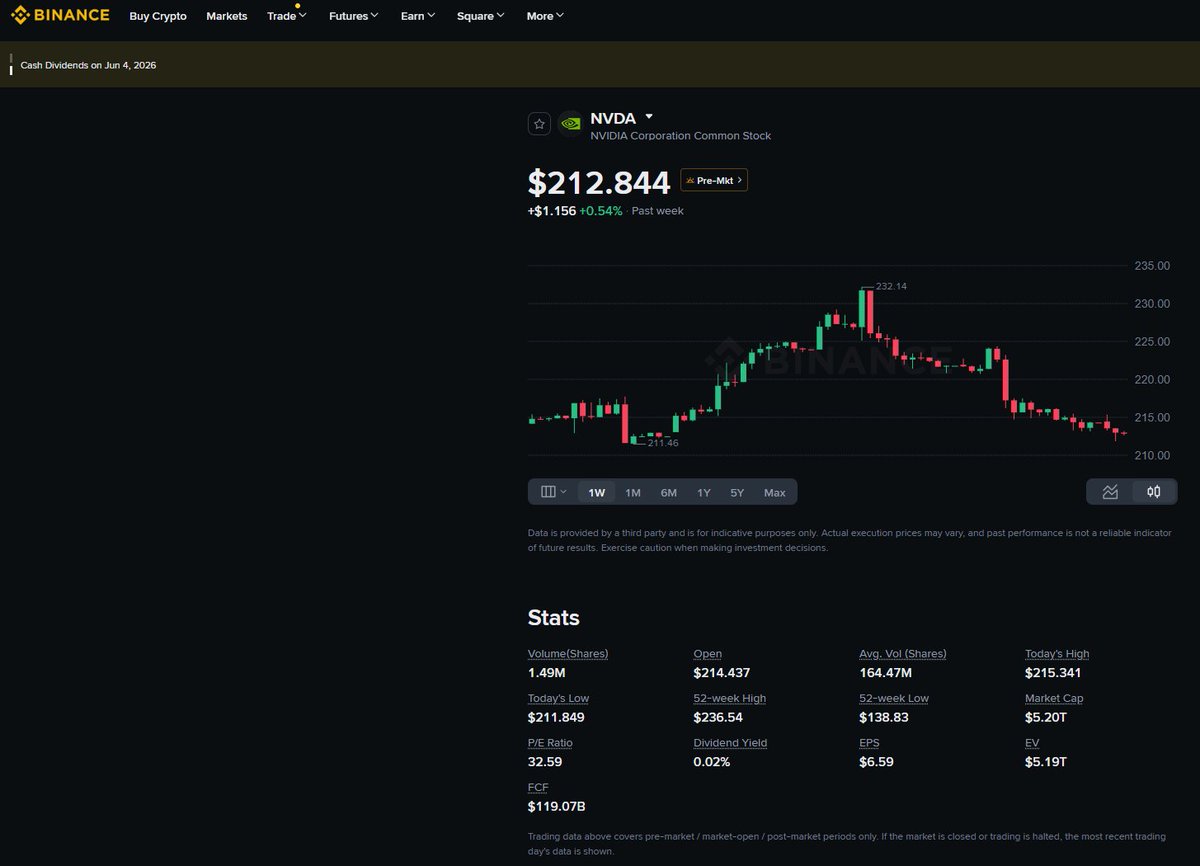Viewport: 1200px width, 866px height.
Task: Select the 1W time range
Action: tap(597, 492)
